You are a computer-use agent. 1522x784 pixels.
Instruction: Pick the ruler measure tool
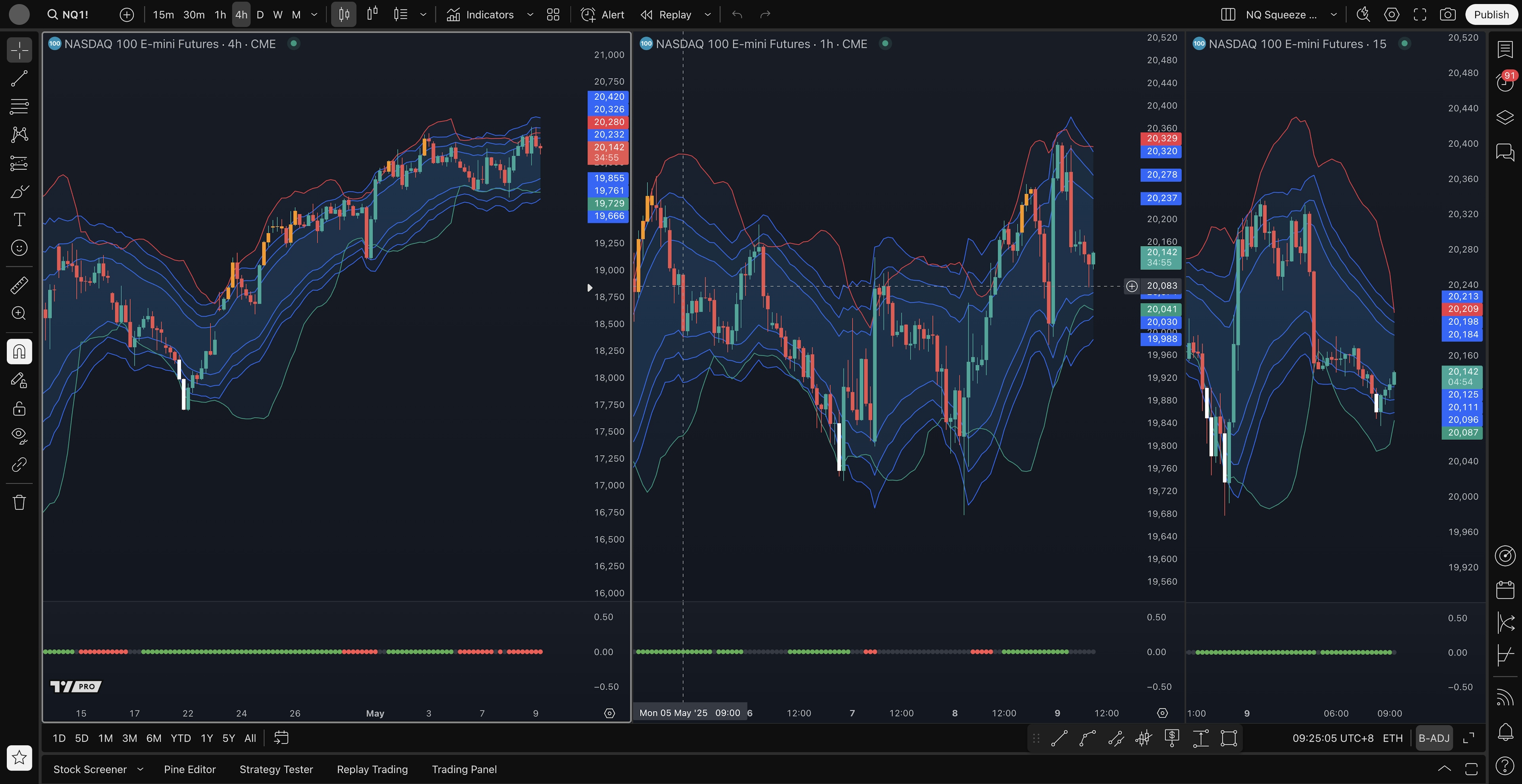pos(19,285)
